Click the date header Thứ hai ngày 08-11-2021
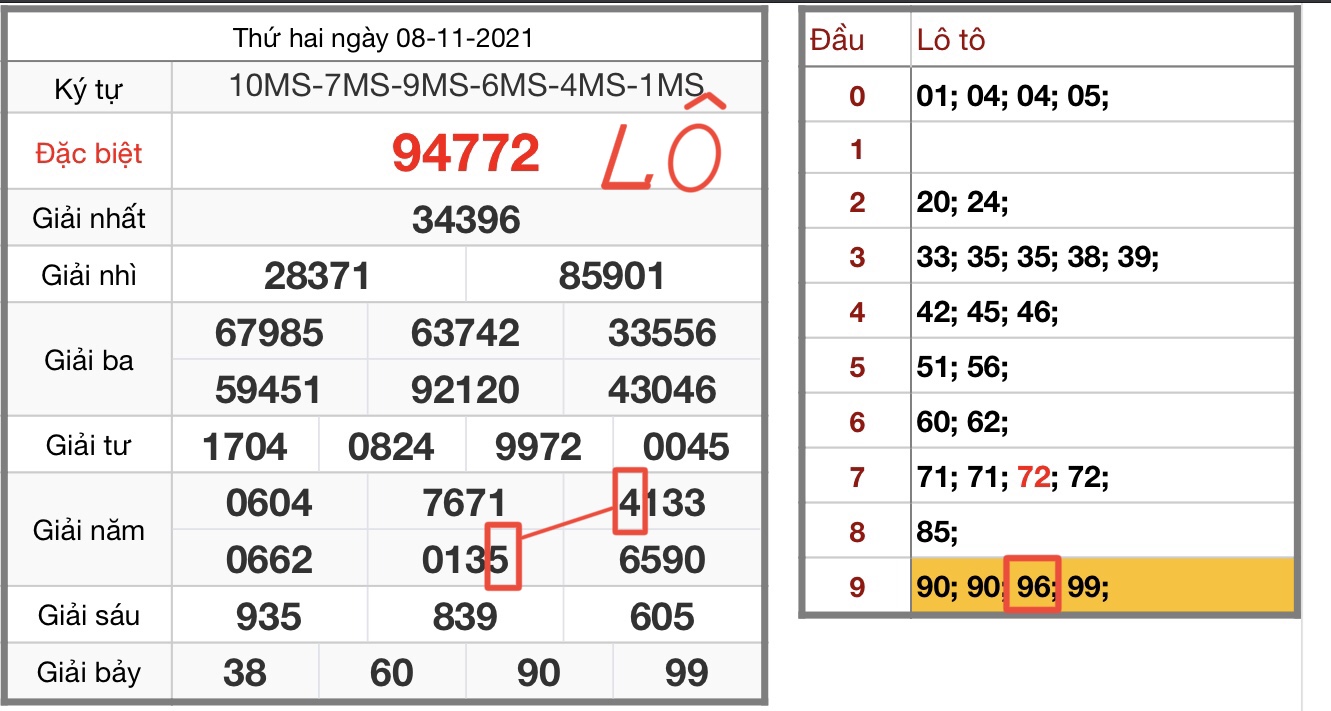 point(383,38)
